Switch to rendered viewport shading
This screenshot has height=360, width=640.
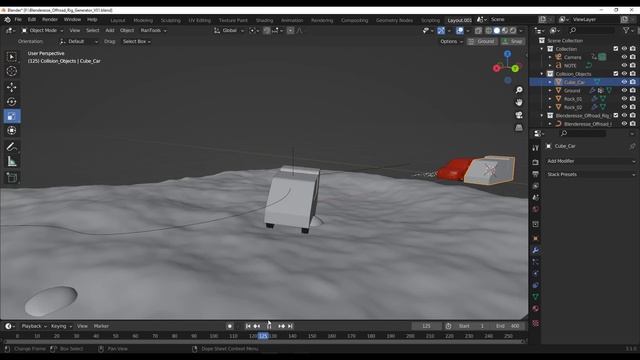(513, 30)
